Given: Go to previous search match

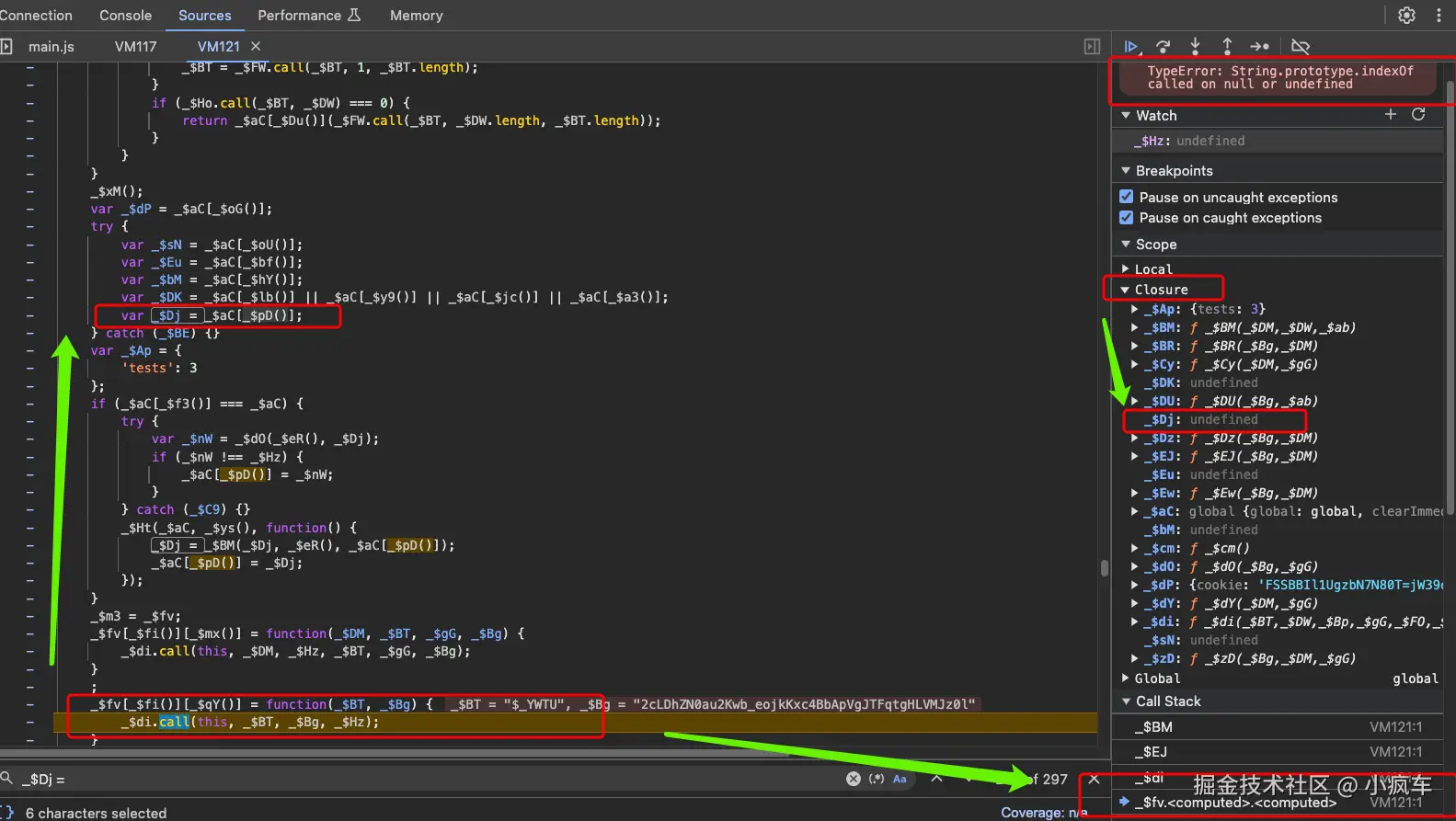Looking at the screenshot, I should point(936,779).
